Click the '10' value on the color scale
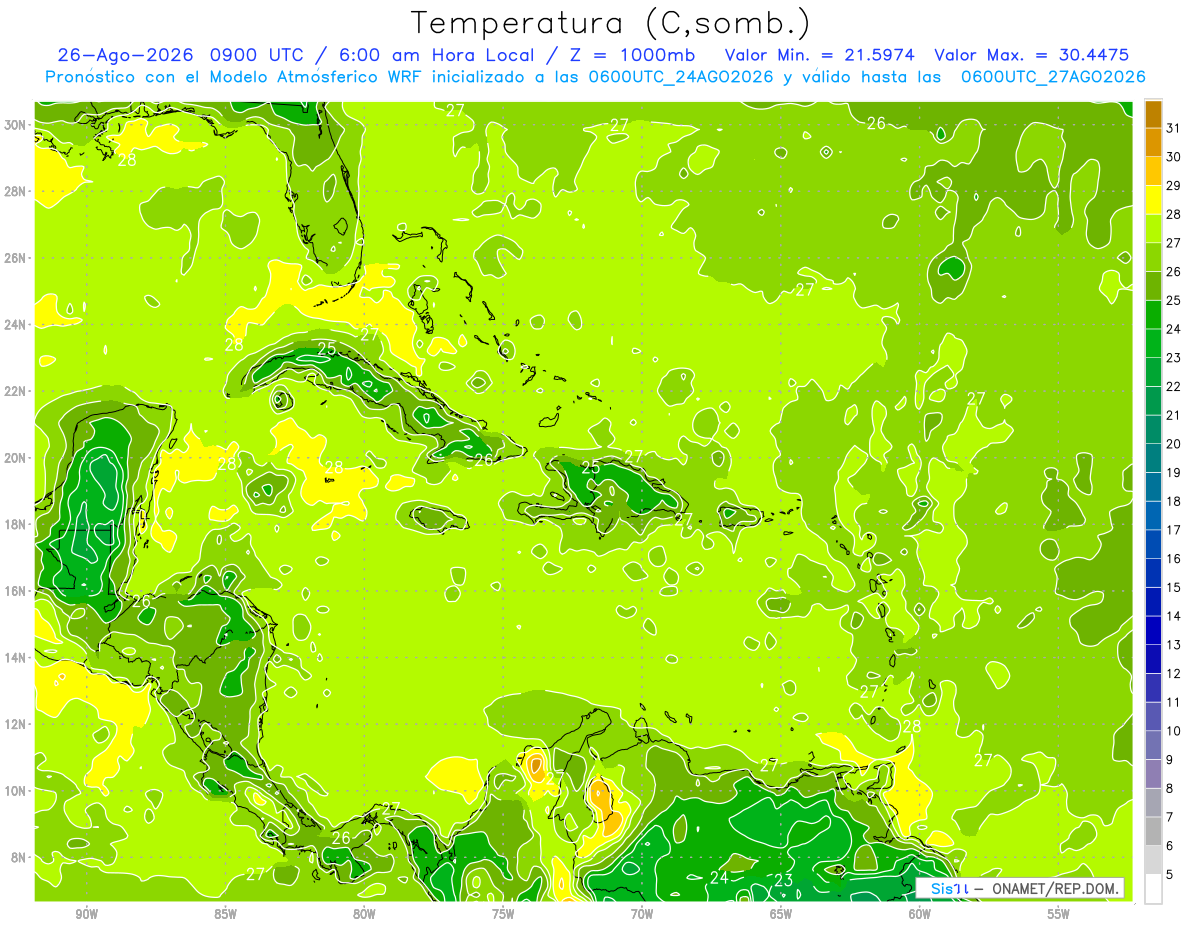Viewport: 1200px width, 927px height. [1174, 731]
